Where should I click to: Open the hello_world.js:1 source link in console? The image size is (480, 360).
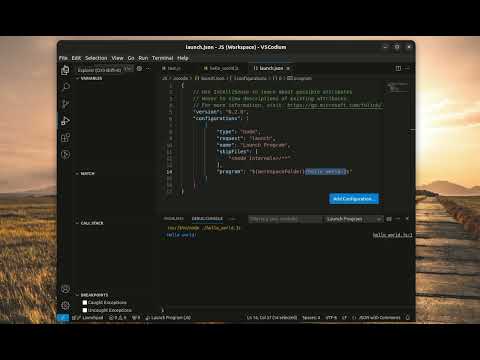(x=392, y=235)
